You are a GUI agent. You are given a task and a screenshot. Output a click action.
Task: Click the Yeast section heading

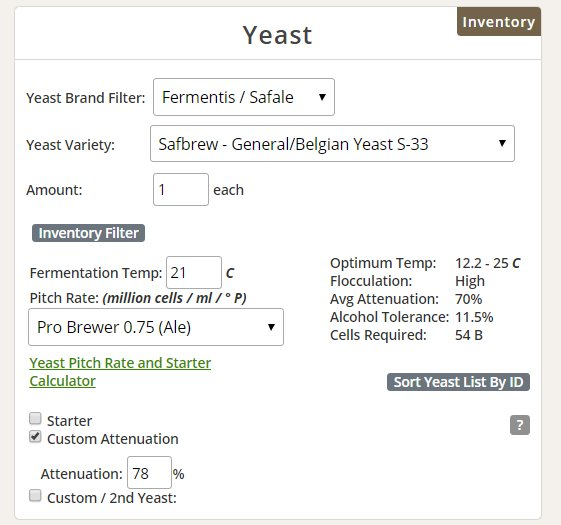point(277,35)
